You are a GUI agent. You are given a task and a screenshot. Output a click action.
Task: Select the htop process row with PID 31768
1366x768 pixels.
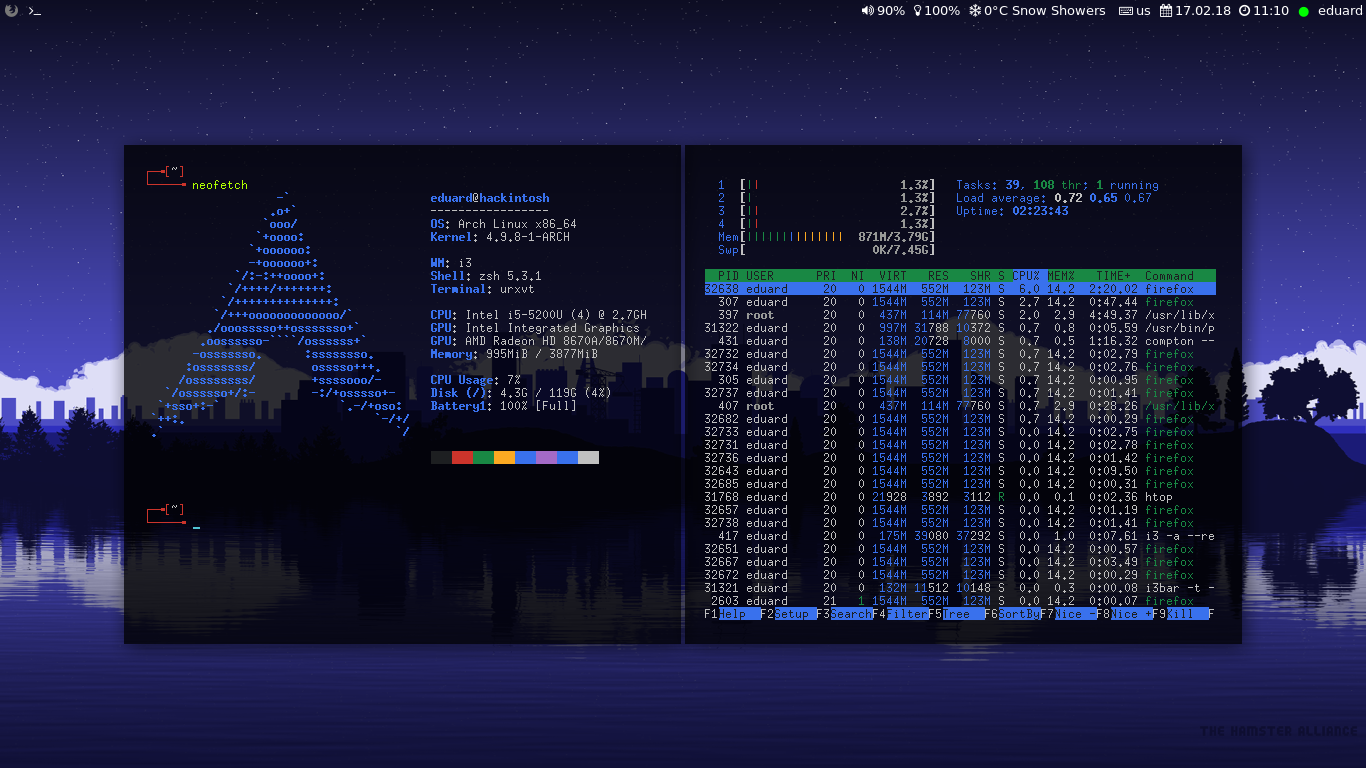[960, 497]
